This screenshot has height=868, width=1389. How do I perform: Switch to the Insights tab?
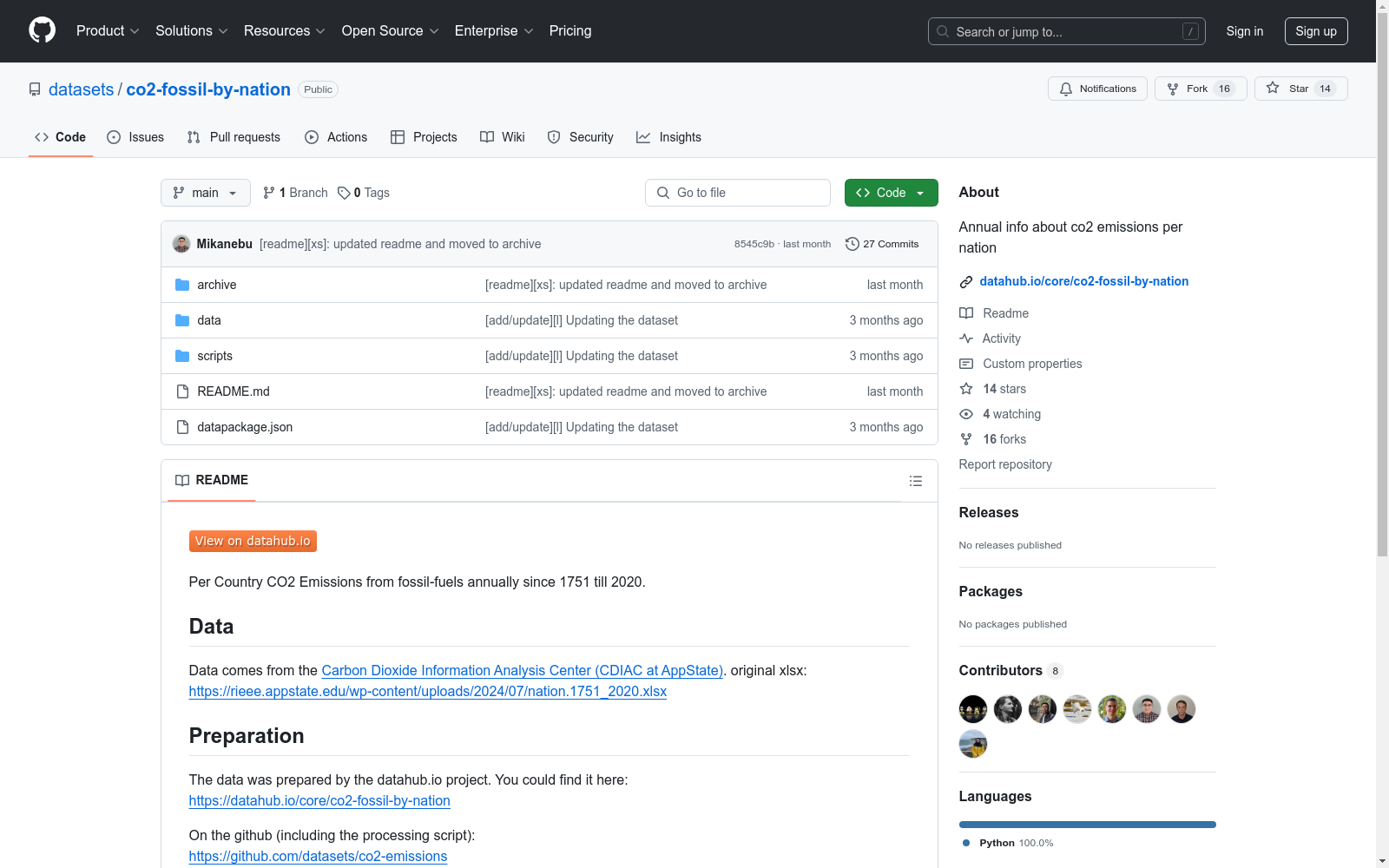click(668, 137)
